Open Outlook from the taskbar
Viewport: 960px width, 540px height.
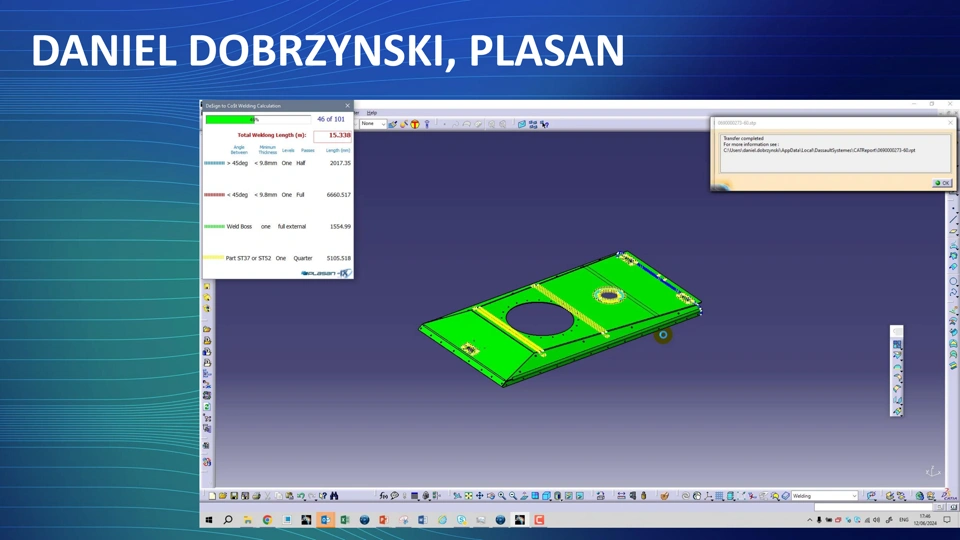pos(326,520)
